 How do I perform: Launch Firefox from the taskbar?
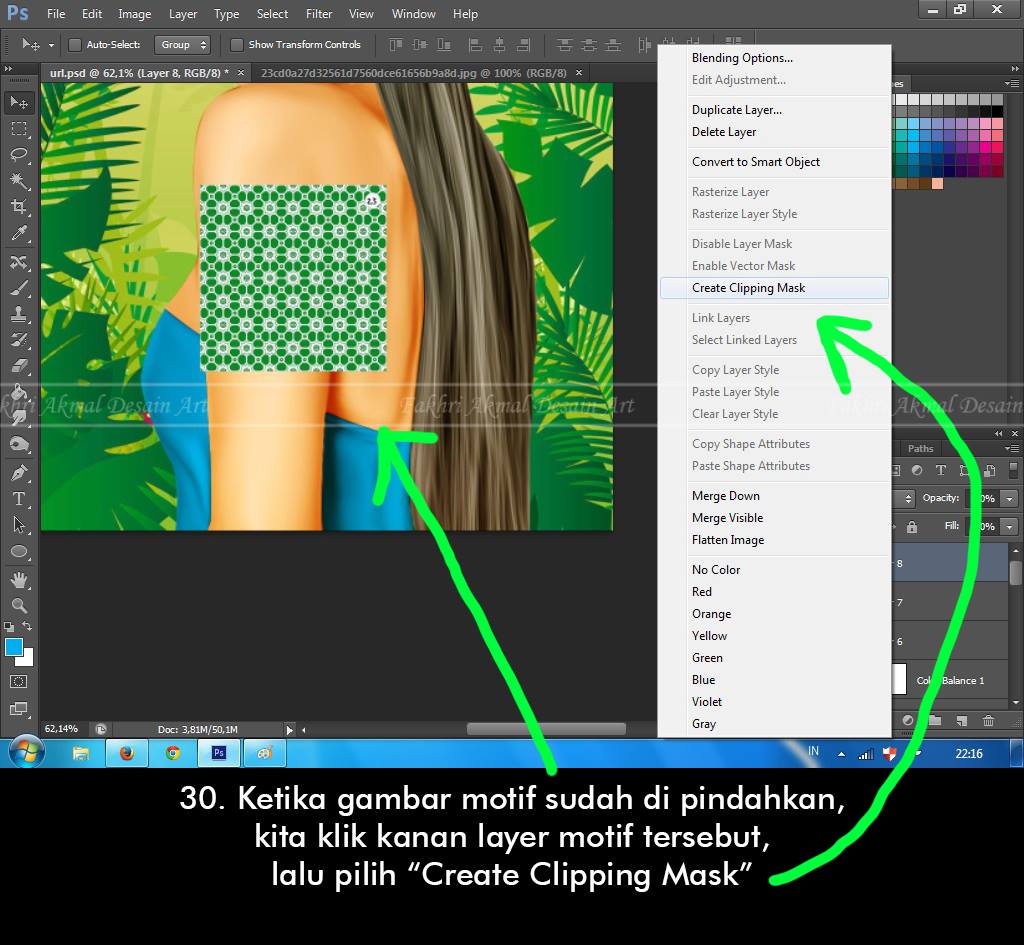[x=127, y=753]
